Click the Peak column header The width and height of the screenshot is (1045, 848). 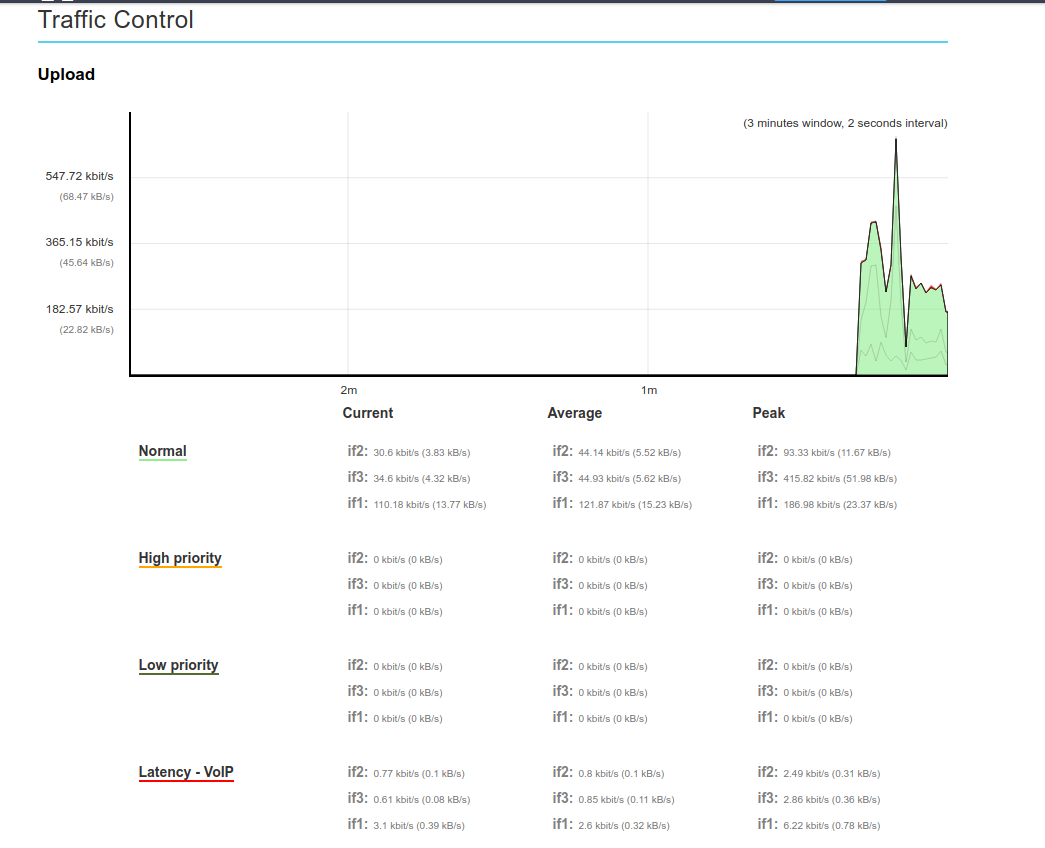click(768, 413)
